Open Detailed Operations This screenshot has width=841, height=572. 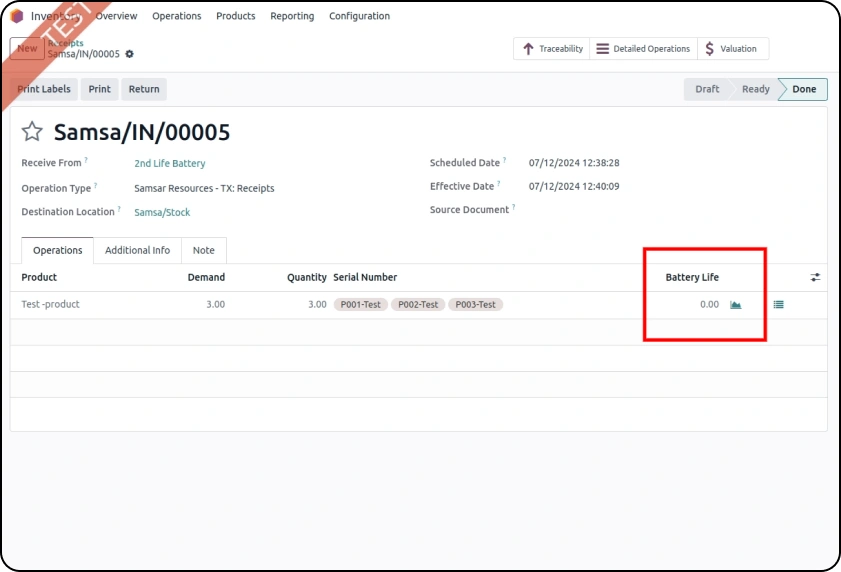point(643,49)
